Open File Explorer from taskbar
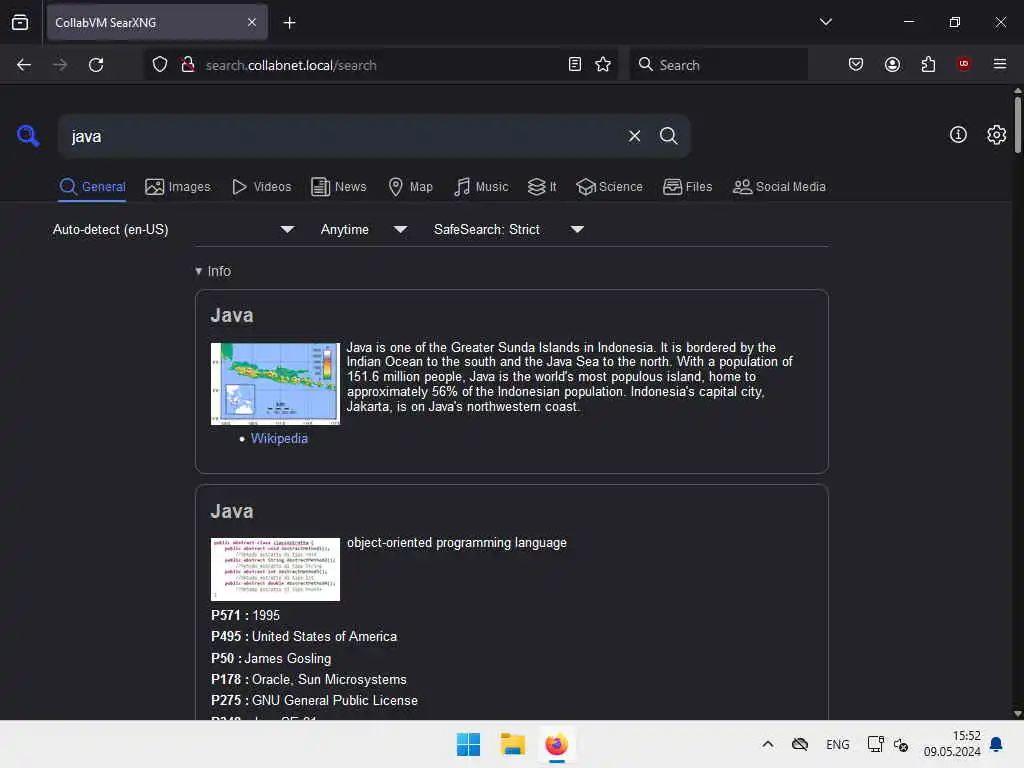Screen dimensions: 1024x768 pyautogui.click(x=513, y=744)
